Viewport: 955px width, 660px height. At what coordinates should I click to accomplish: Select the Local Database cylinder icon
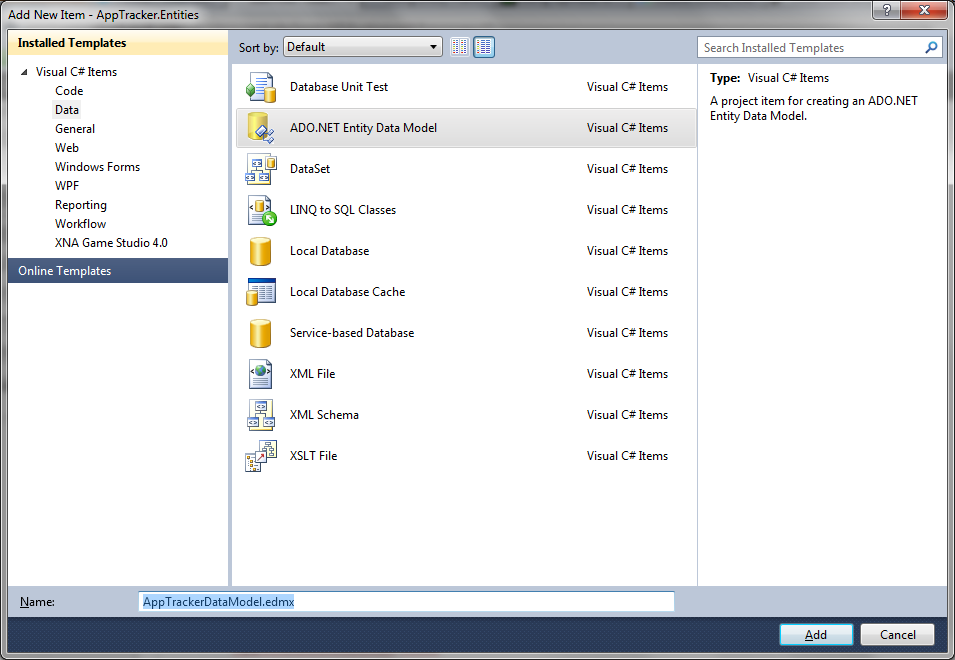[260, 251]
